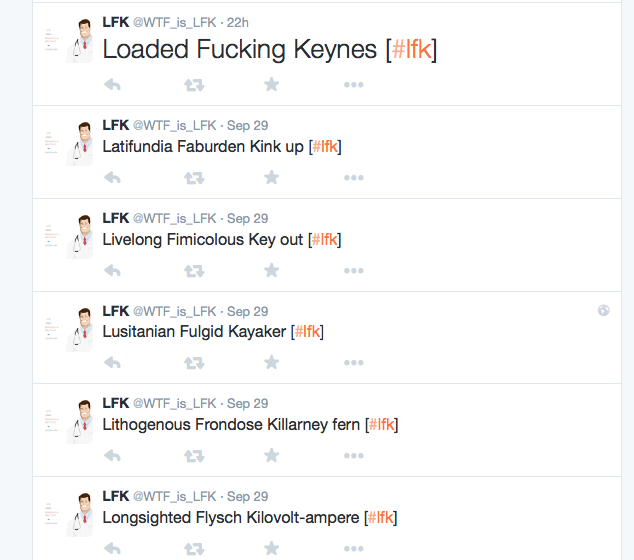The height and width of the screenshot is (560, 634).
Task: Open more options on Latifundia Faburden tweet
Action: [x=354, y=178]
